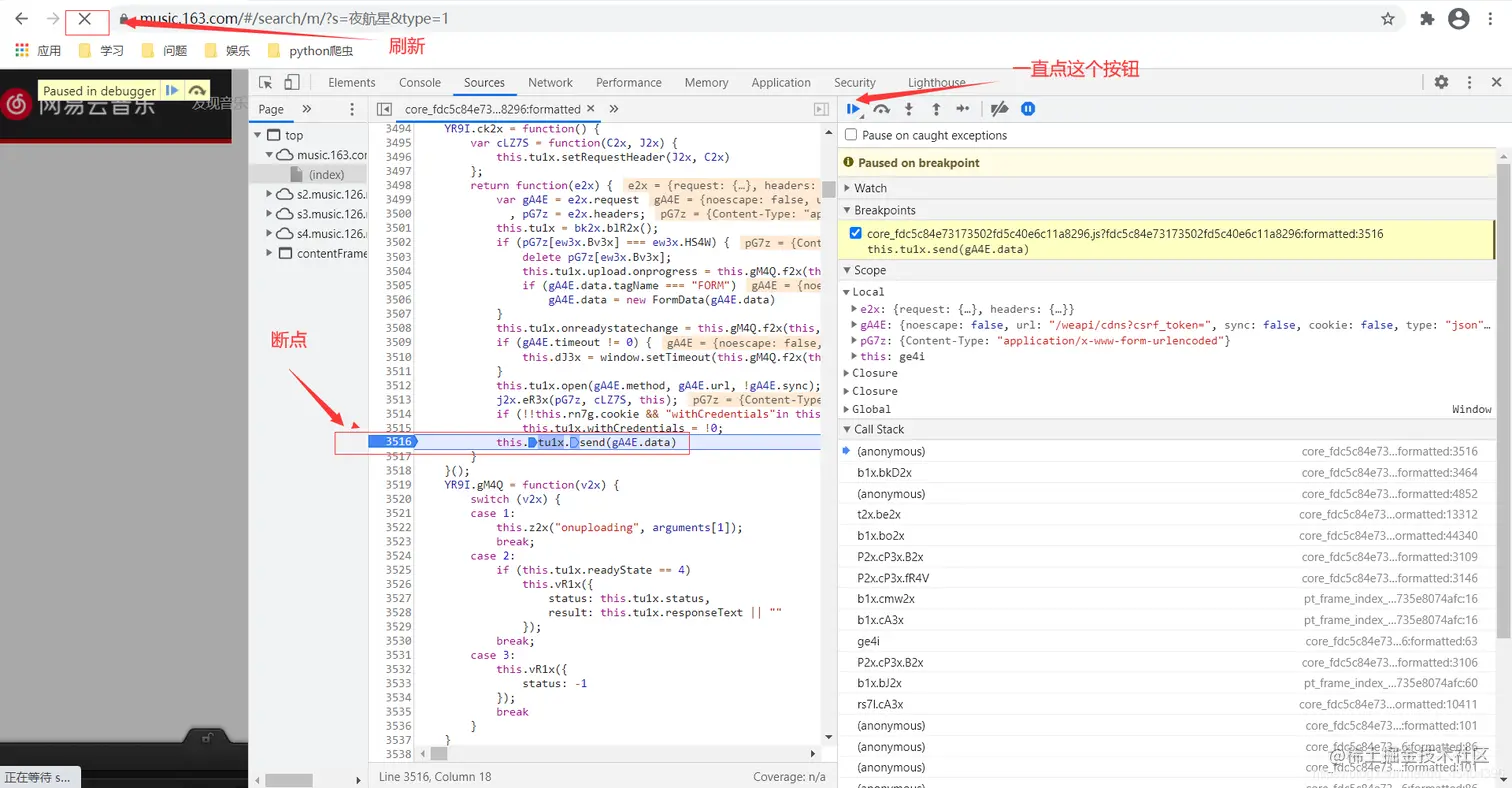This screenshot has height=788, width=1512.
Task: Go back to previous page
Action: click(x=21, y=18)
